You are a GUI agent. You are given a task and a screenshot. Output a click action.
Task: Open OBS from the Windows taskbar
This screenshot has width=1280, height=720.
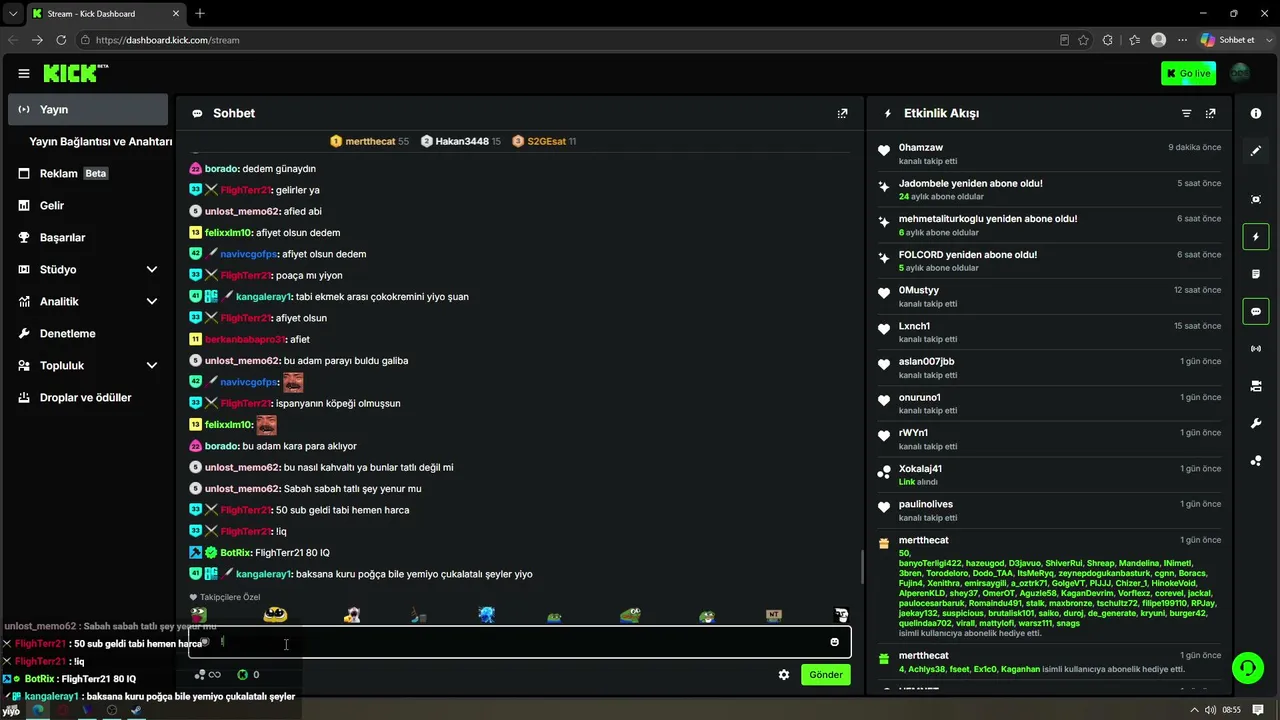(112, 710)
